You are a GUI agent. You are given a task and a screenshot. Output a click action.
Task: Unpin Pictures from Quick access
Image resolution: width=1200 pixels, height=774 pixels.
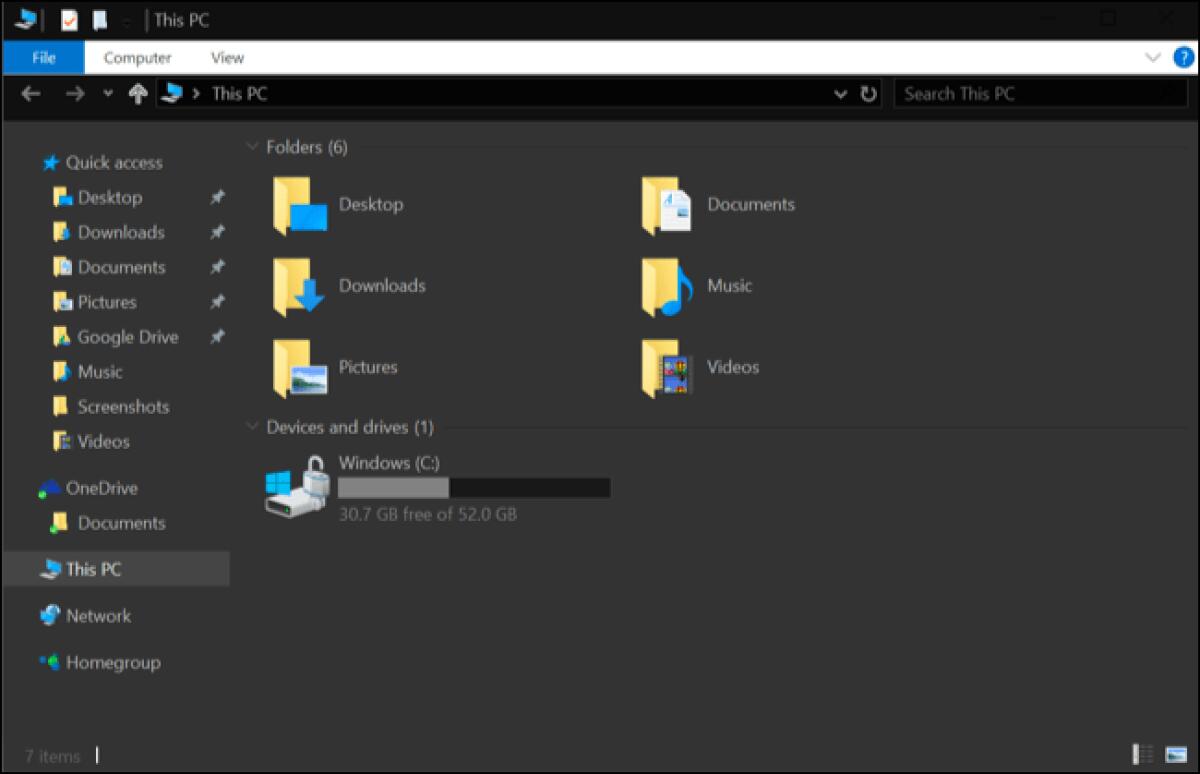pos(218,302)
